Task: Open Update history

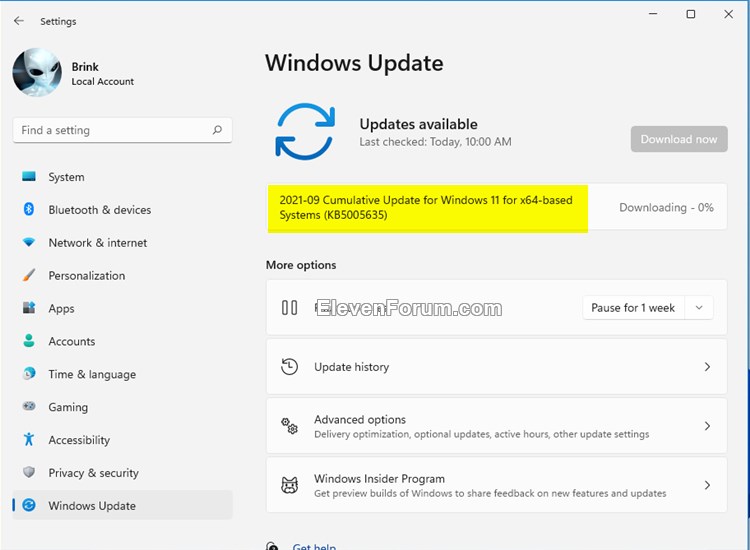Action: coord(496,367)
